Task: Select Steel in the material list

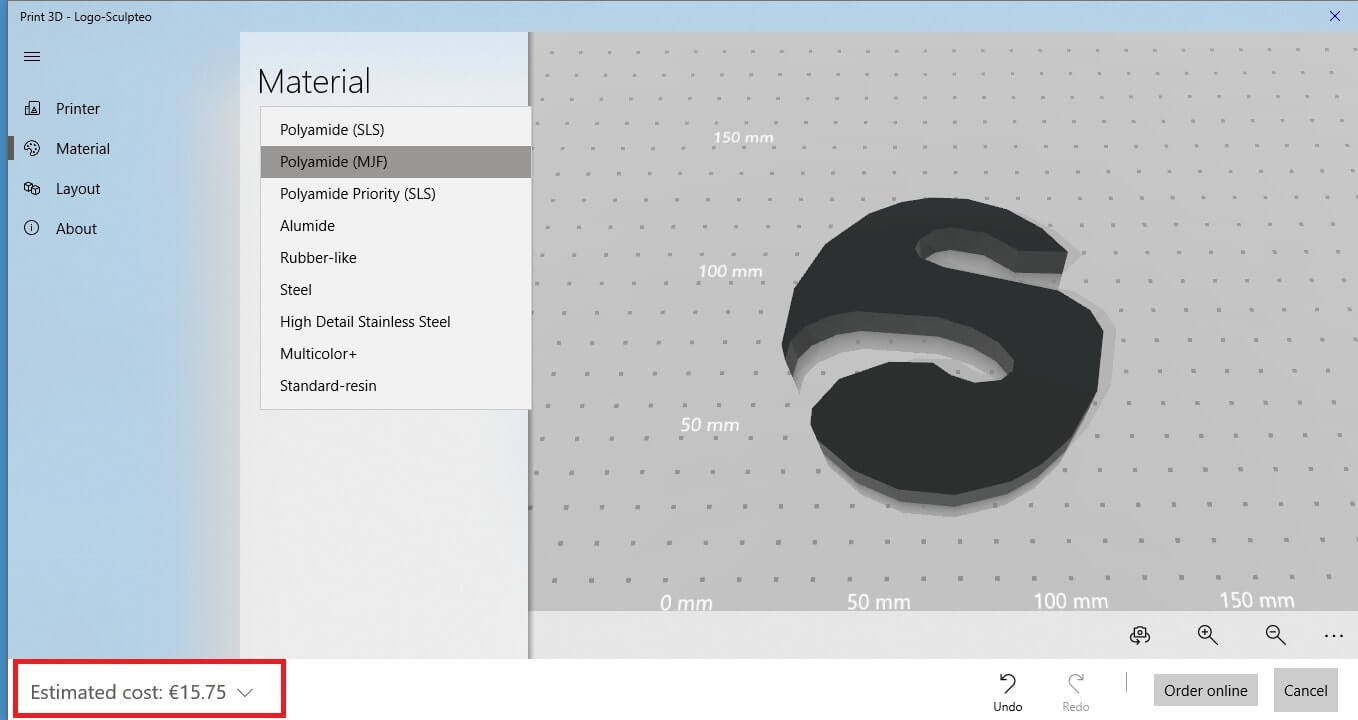Action: [x=395, y=290]
